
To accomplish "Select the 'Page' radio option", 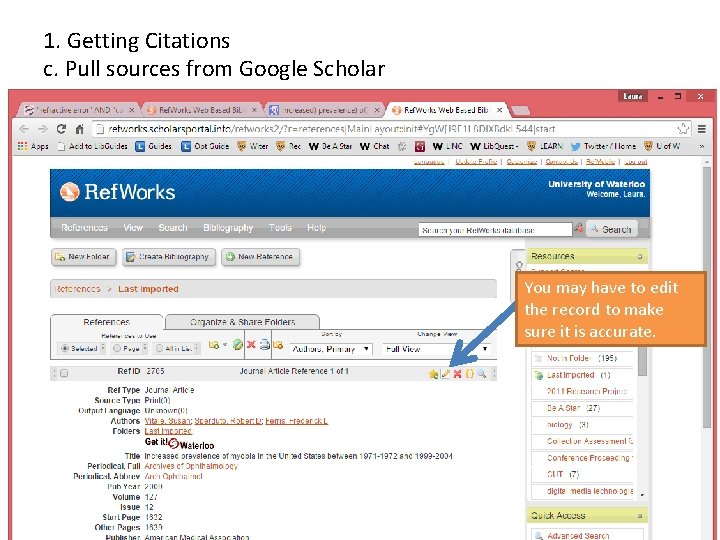I will tap(117, 349).
